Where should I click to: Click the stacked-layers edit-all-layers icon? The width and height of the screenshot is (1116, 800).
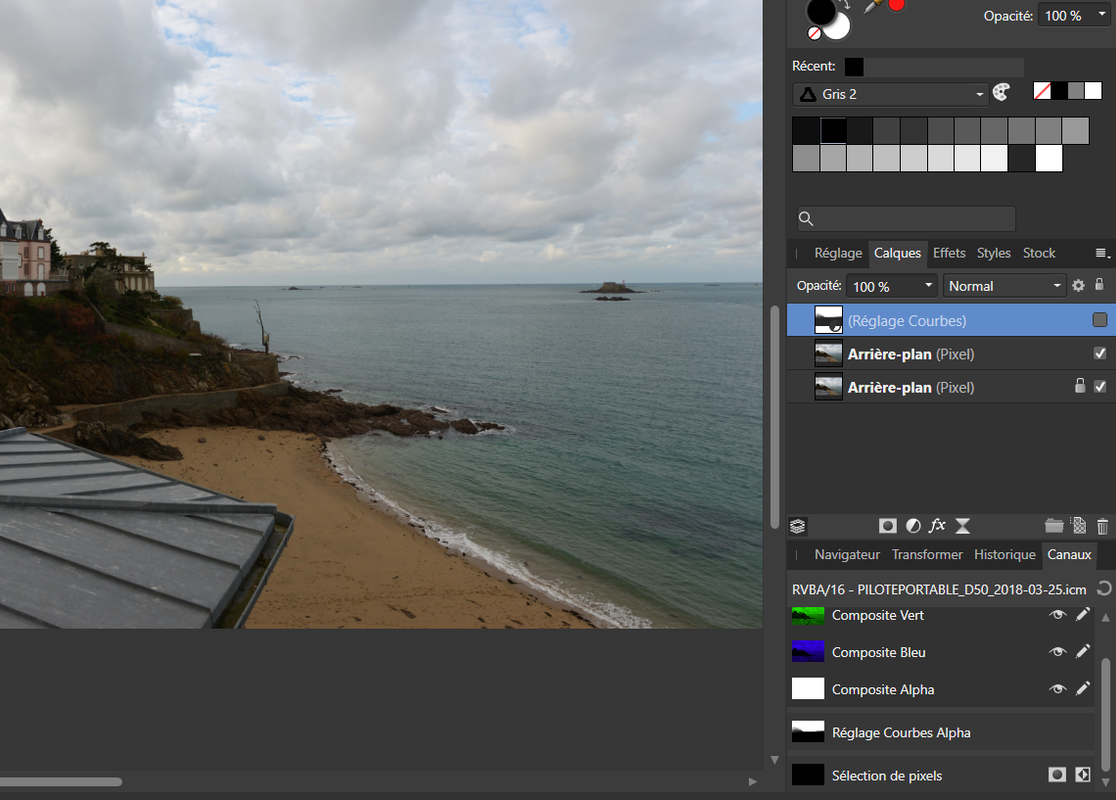click(798, 526)
